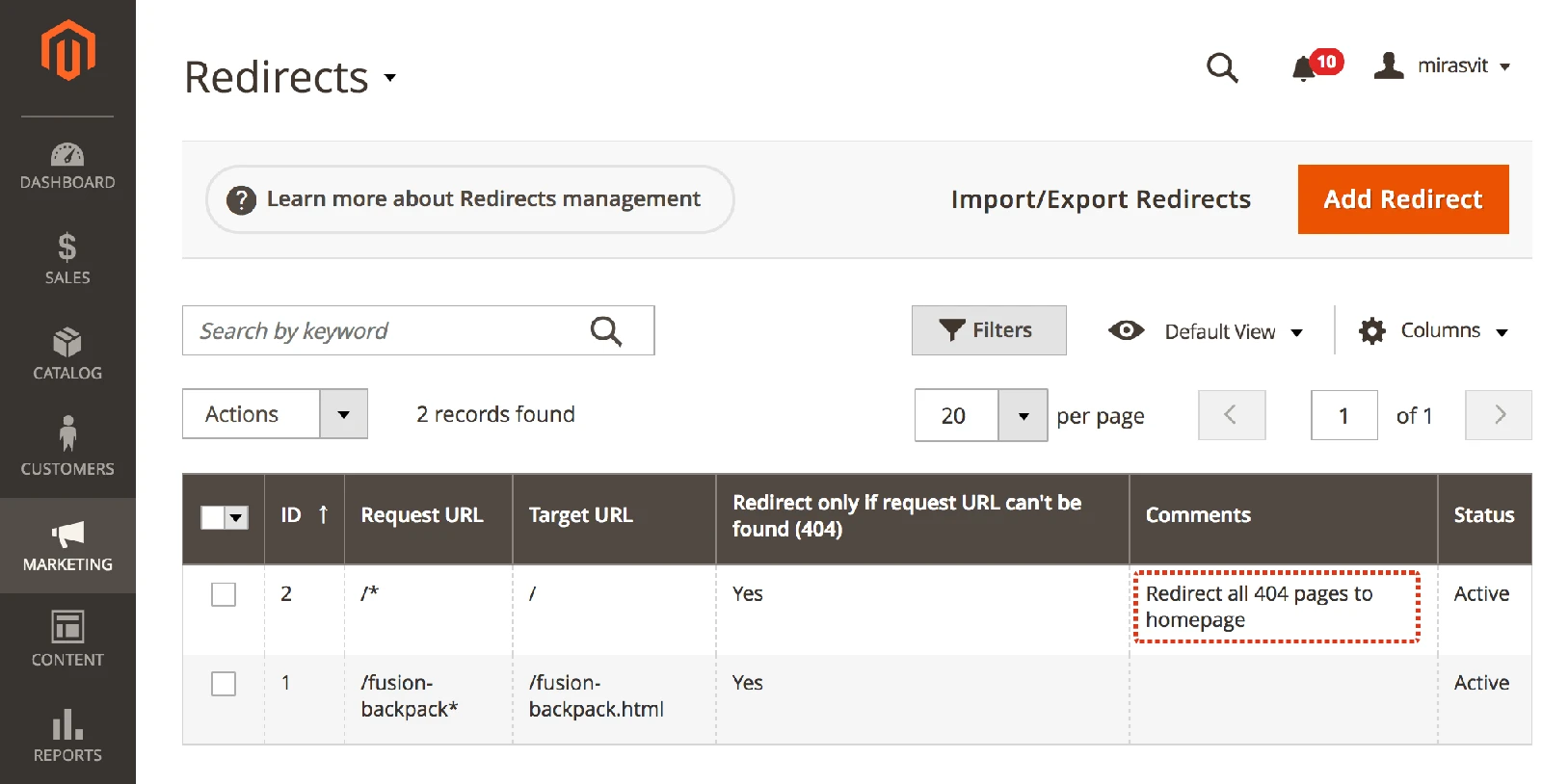The width and height of the screenshot is (1542, 784).
Task: Toggle the select-all checkbox in header
Action: click(x=213, y=518)
